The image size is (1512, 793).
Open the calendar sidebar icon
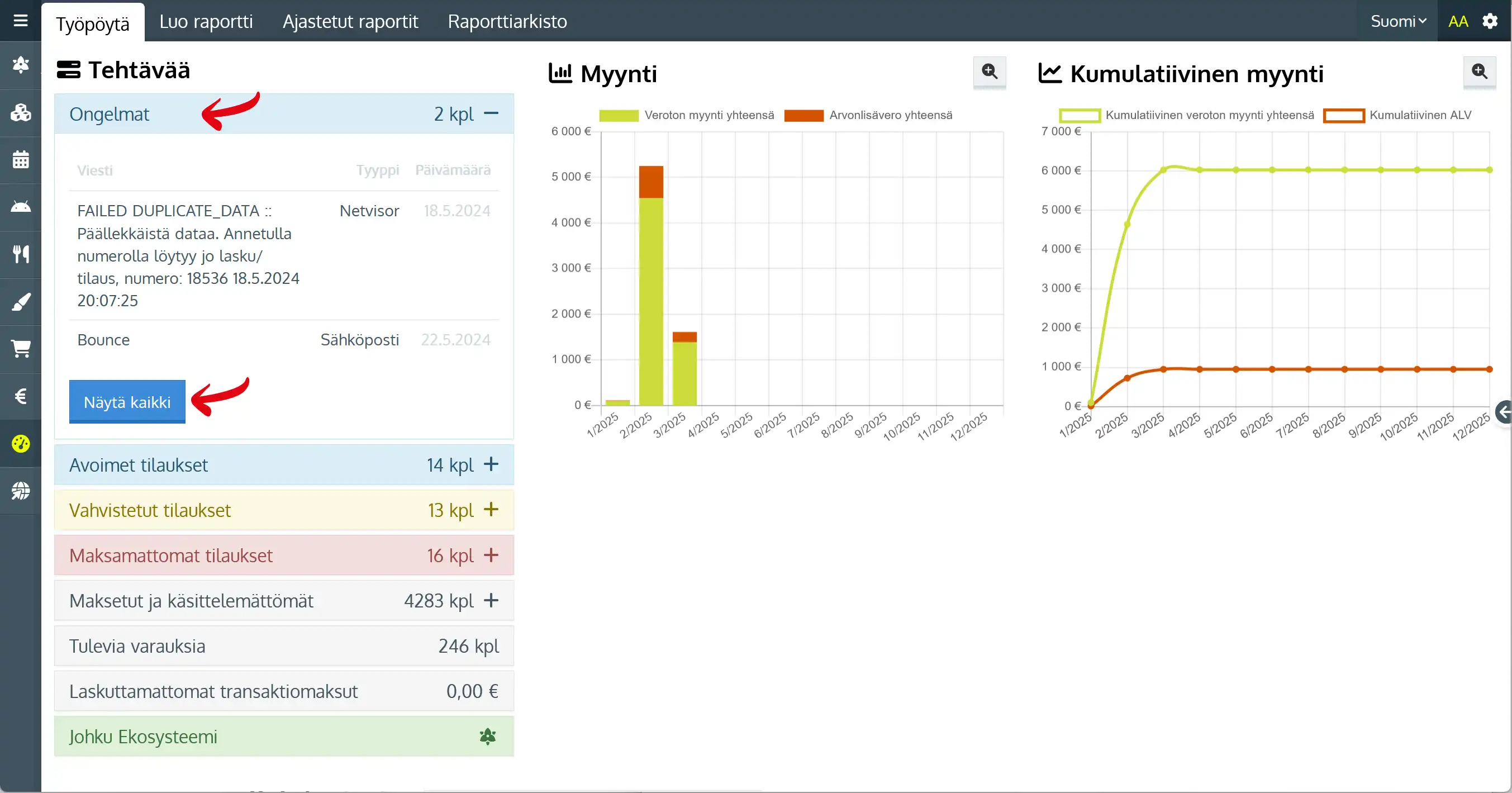(x=21, y=160)
